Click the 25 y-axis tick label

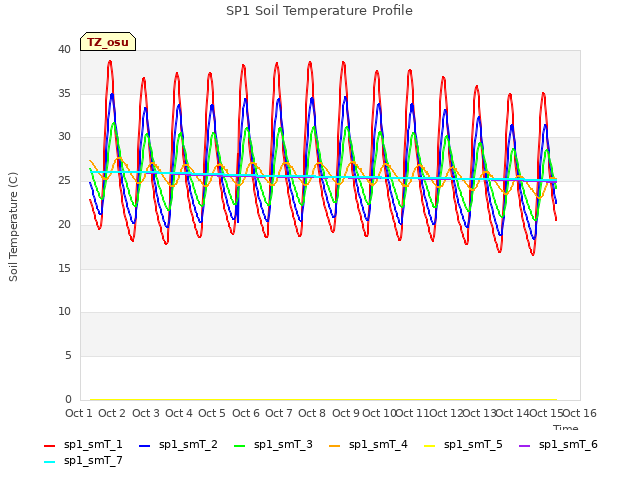[x=64, y=181]
